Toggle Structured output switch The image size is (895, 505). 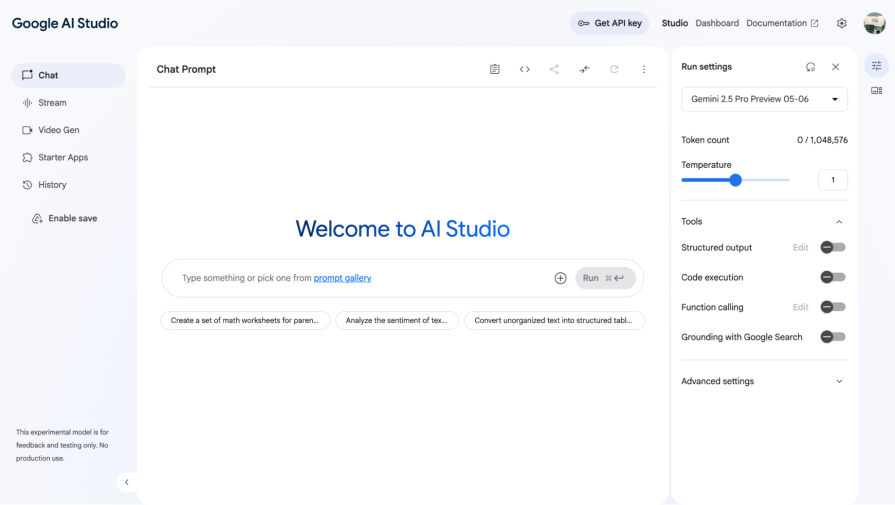coord(833,248)
